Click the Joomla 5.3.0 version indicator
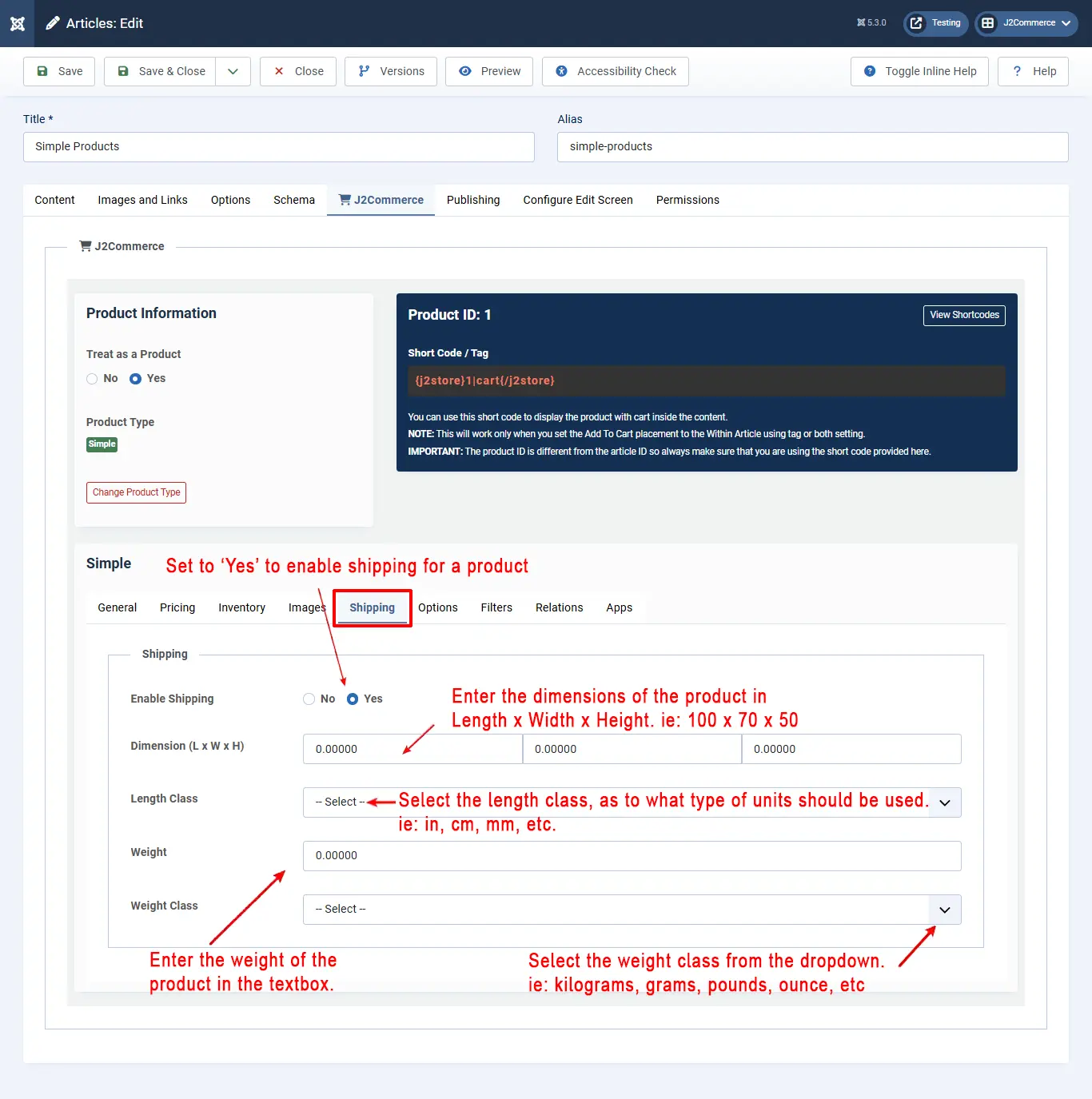The width and height of the screenshot is (1092, 1099). (871, 23)
